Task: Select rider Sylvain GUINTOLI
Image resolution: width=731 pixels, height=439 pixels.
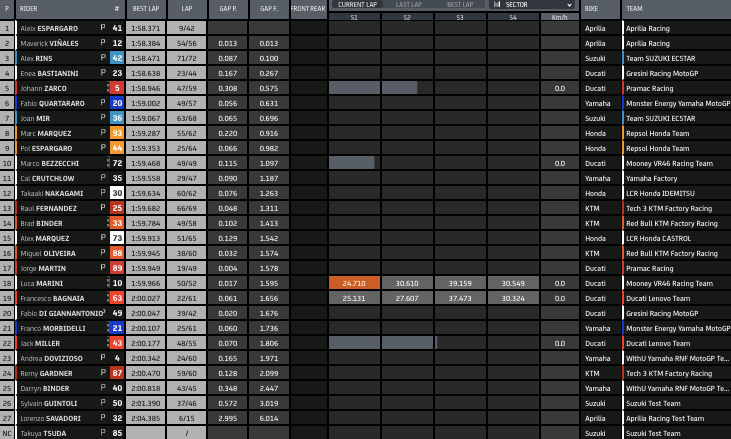Action: [48, 403]
